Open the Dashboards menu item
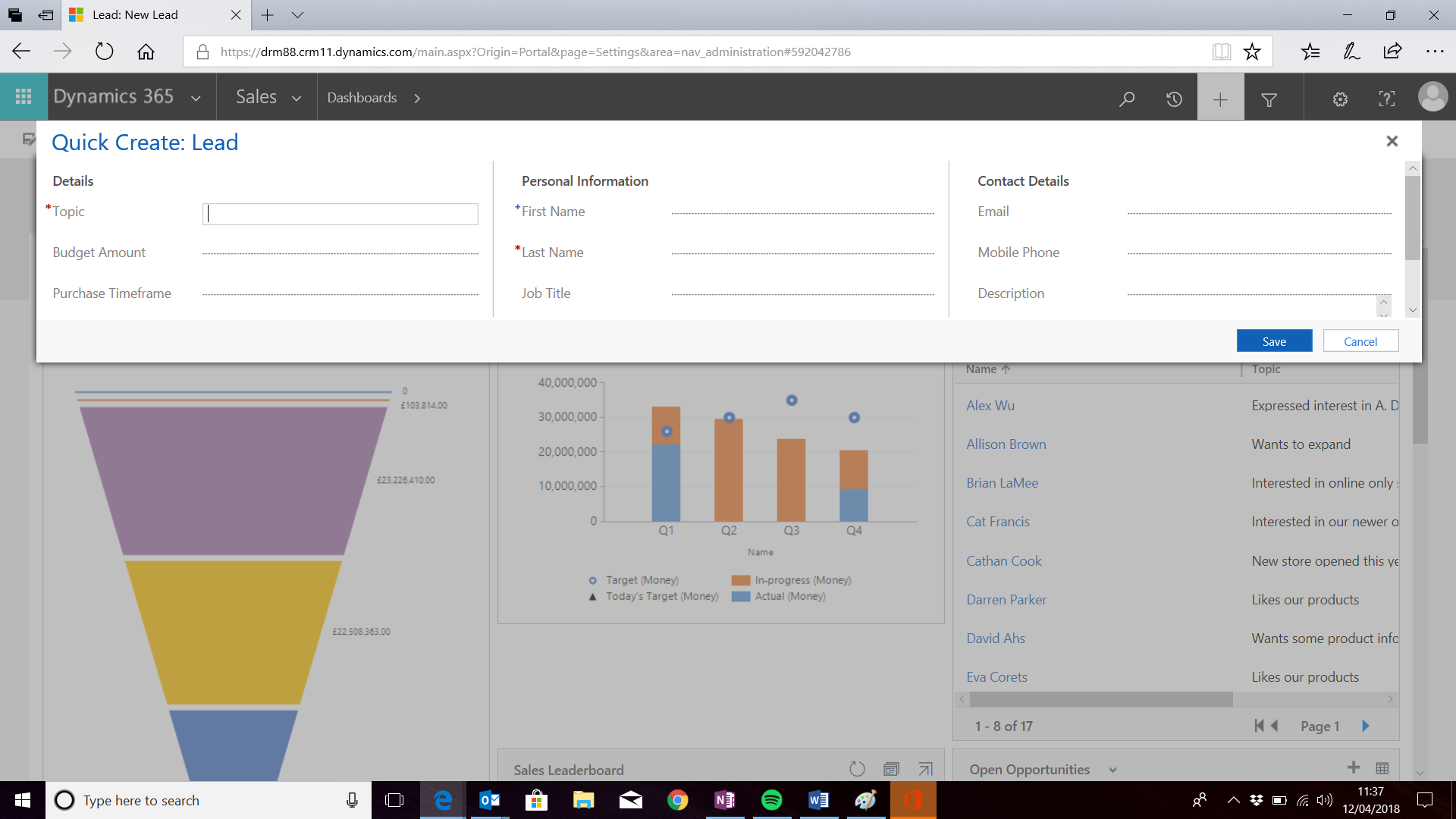This screenshot has width=1456, height=819. pyautogui.click(x=362, y=98)
